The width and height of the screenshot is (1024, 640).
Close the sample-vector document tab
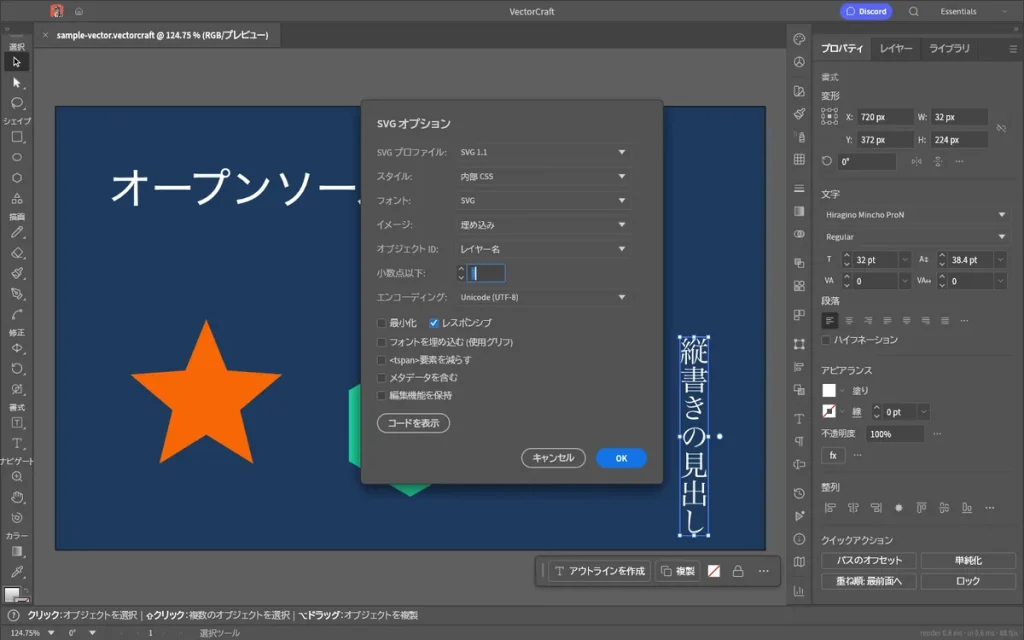[45, 35]
